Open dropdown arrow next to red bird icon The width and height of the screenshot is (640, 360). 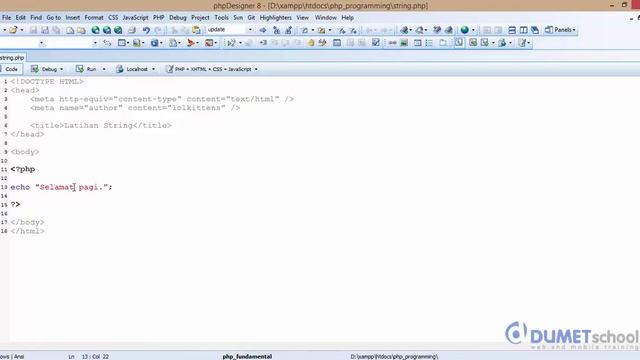click(x=198, y=42)
